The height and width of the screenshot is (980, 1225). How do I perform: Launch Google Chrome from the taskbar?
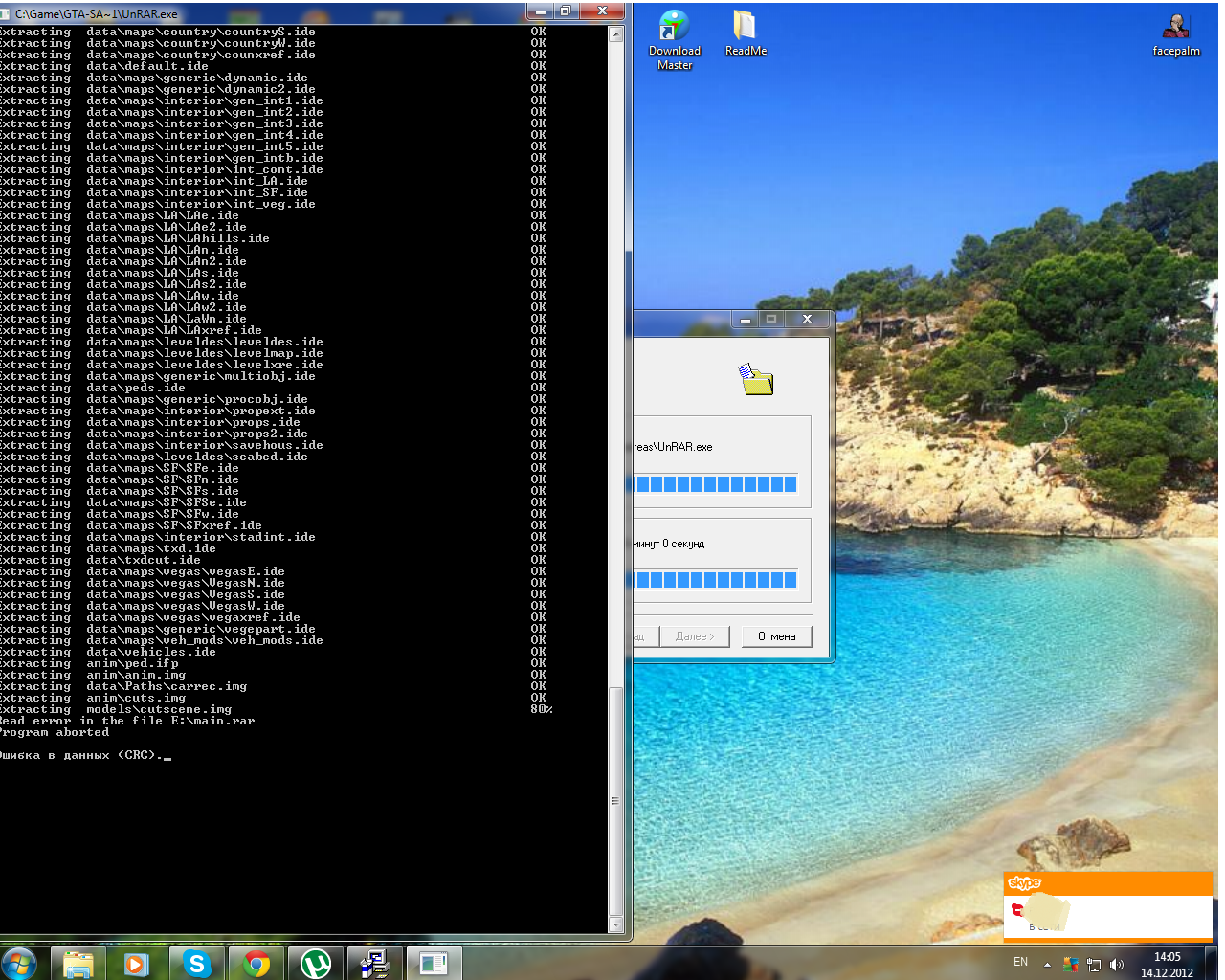[x=256, y=963]
